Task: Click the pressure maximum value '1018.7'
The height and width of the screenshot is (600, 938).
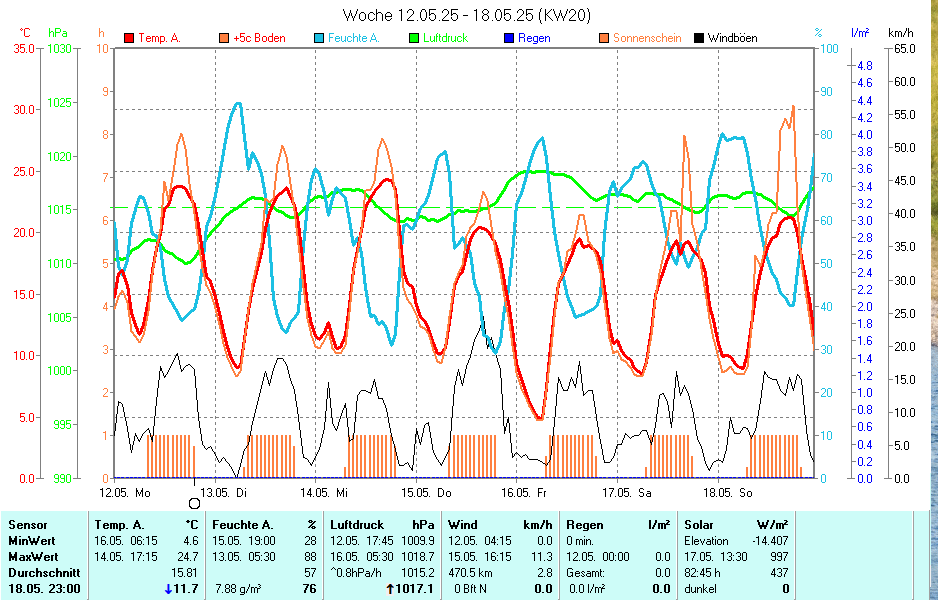Action: click(418, 557)
